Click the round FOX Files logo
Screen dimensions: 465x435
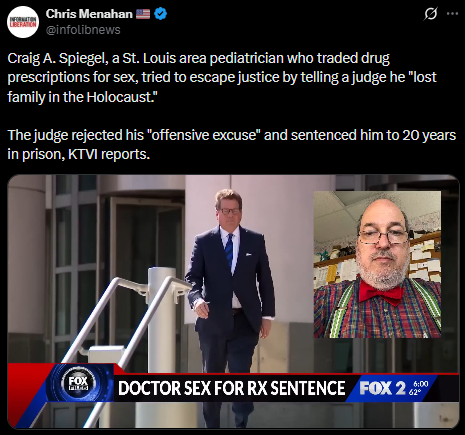tap(78, 383)
